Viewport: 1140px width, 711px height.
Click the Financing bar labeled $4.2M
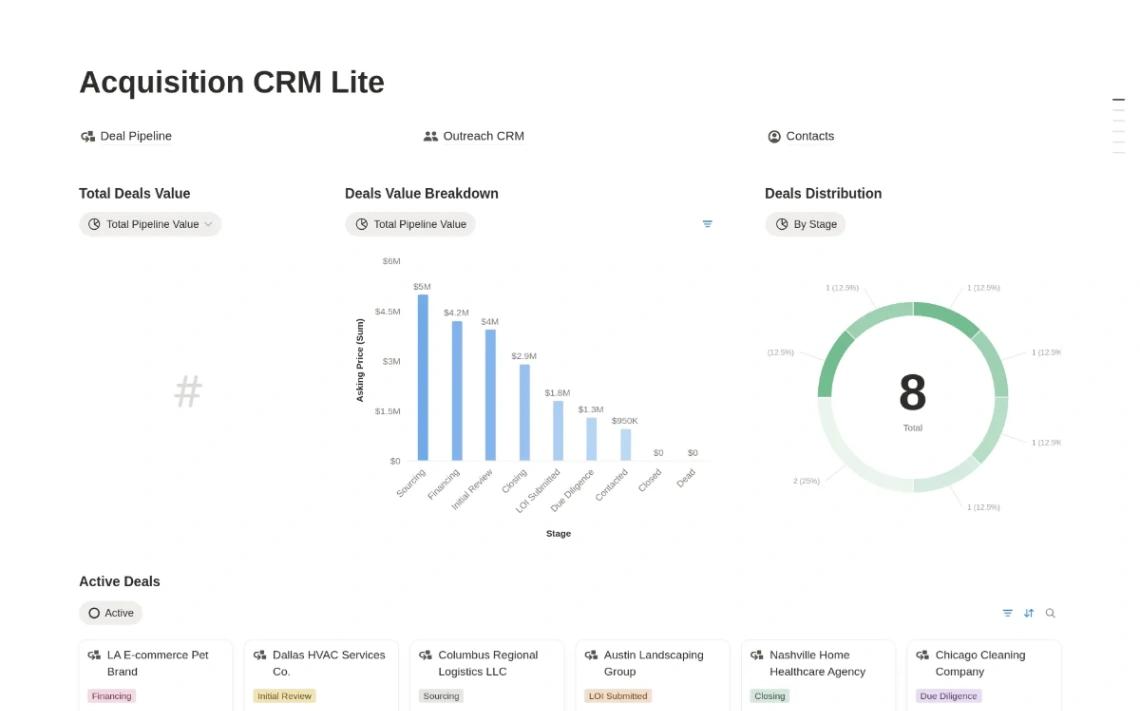tap(457, 391)
